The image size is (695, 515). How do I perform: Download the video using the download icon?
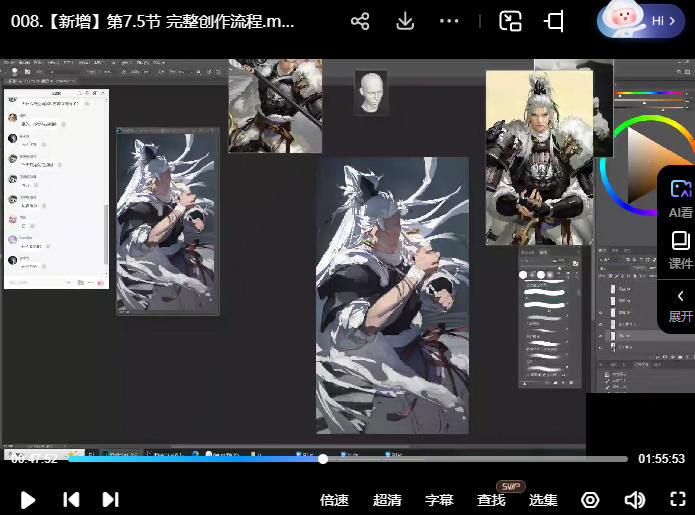[x=405, y=21]
